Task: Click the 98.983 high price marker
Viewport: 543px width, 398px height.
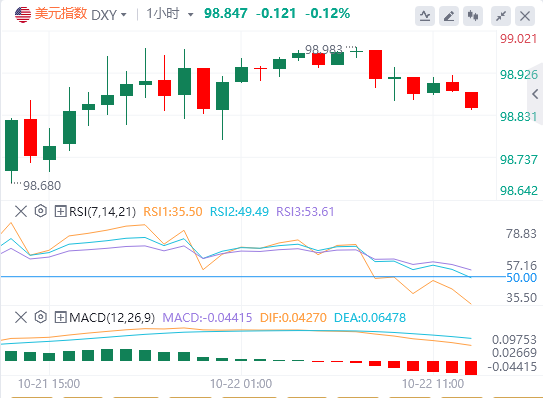Action: coord(324,50)
